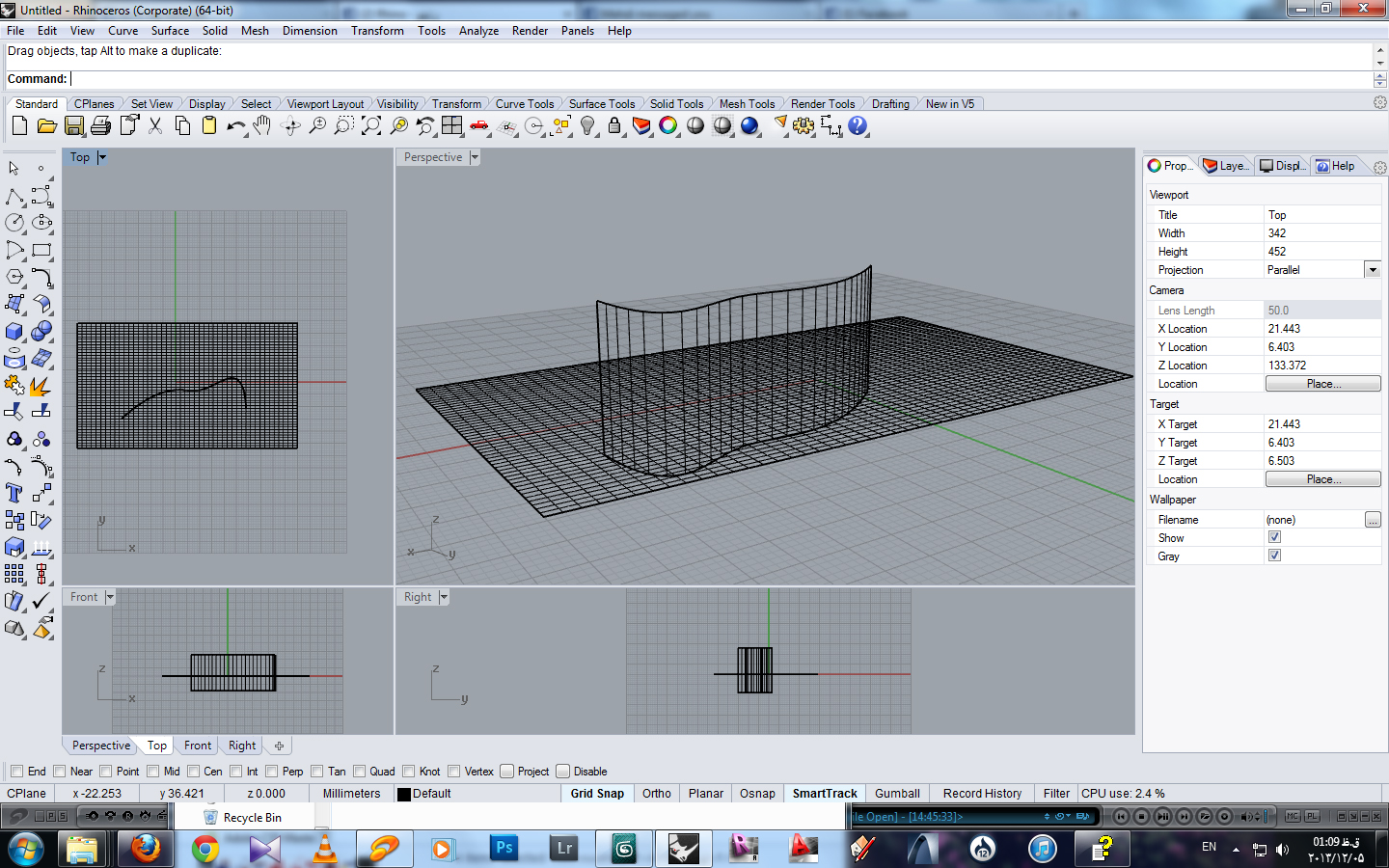Enable the End osnap checkbox
The image size is (1389, 868).
pyautogui.click(x=16, y=772)
